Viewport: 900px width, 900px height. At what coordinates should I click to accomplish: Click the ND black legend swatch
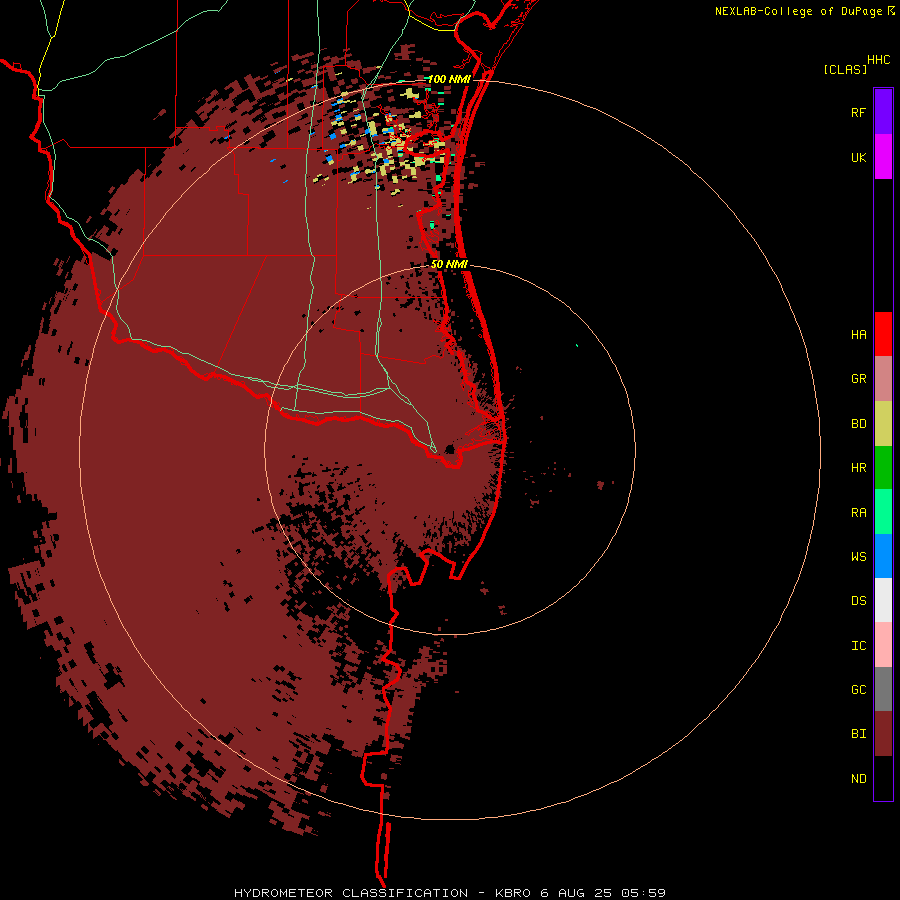click(x=883, y=778)
